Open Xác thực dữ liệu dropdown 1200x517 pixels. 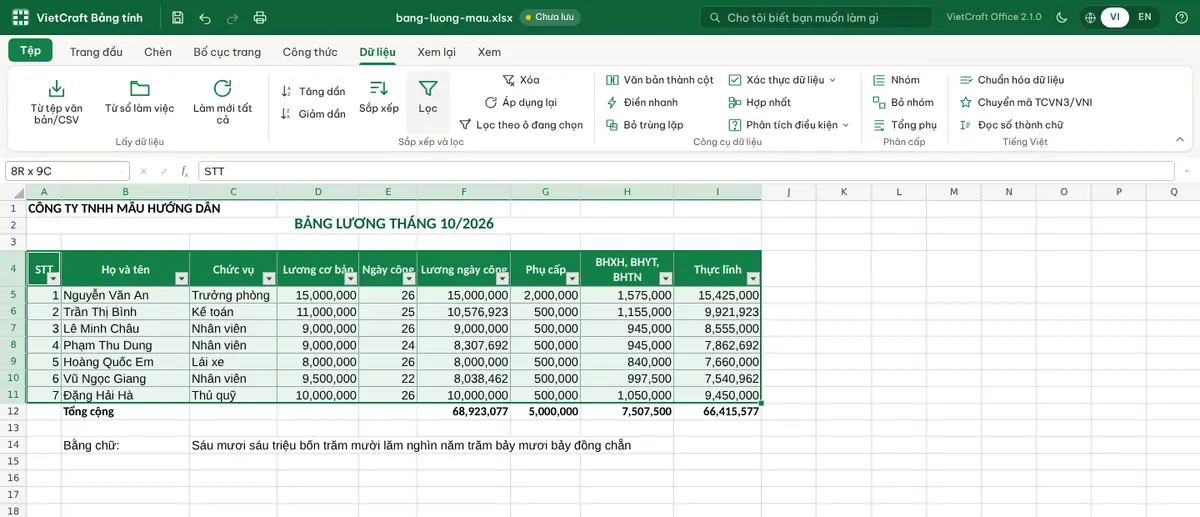click(782, 80)
